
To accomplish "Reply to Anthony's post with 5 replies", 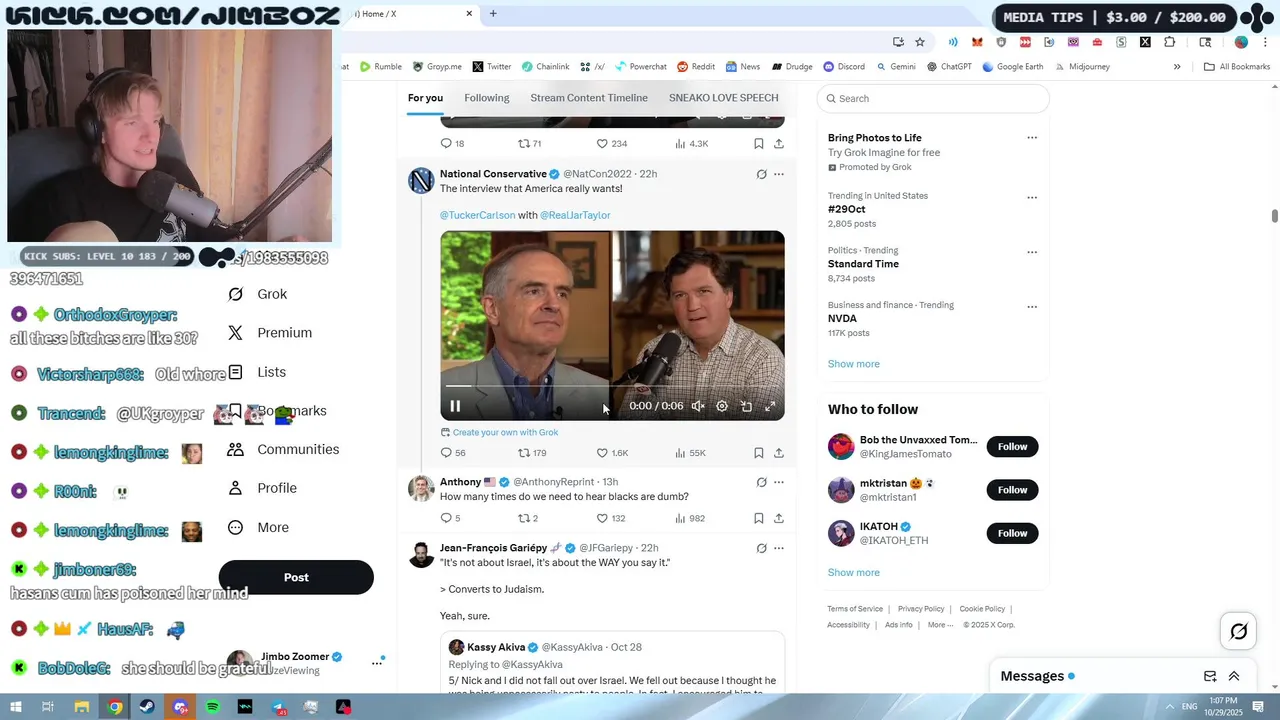I will coord(450,518).
